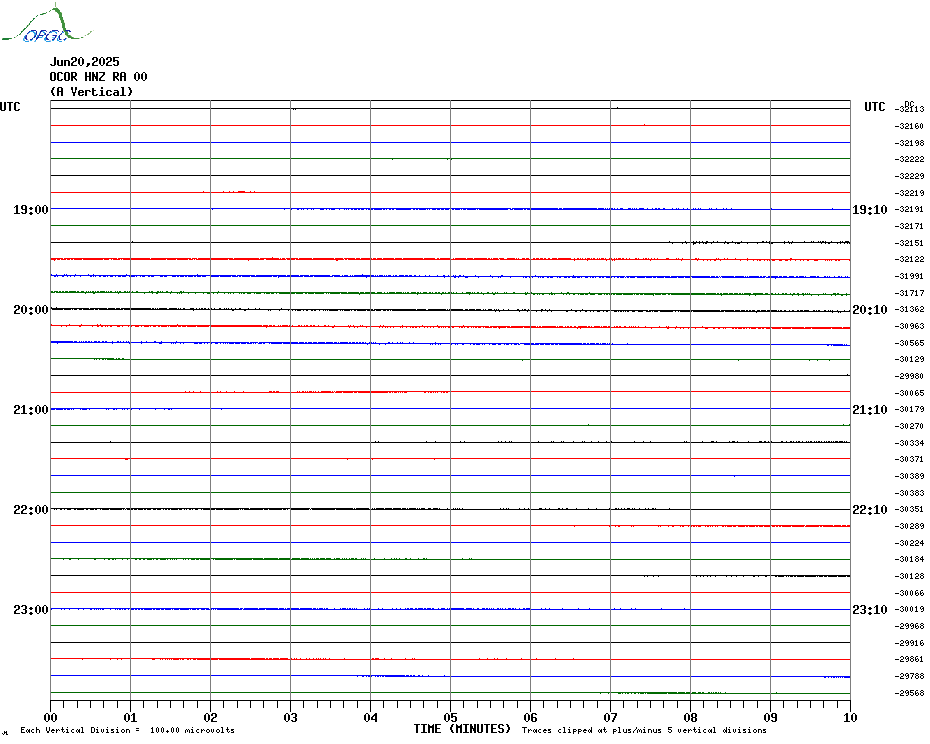Click the 09 minute axis label
Screen dimensions: 930x744
770,717
